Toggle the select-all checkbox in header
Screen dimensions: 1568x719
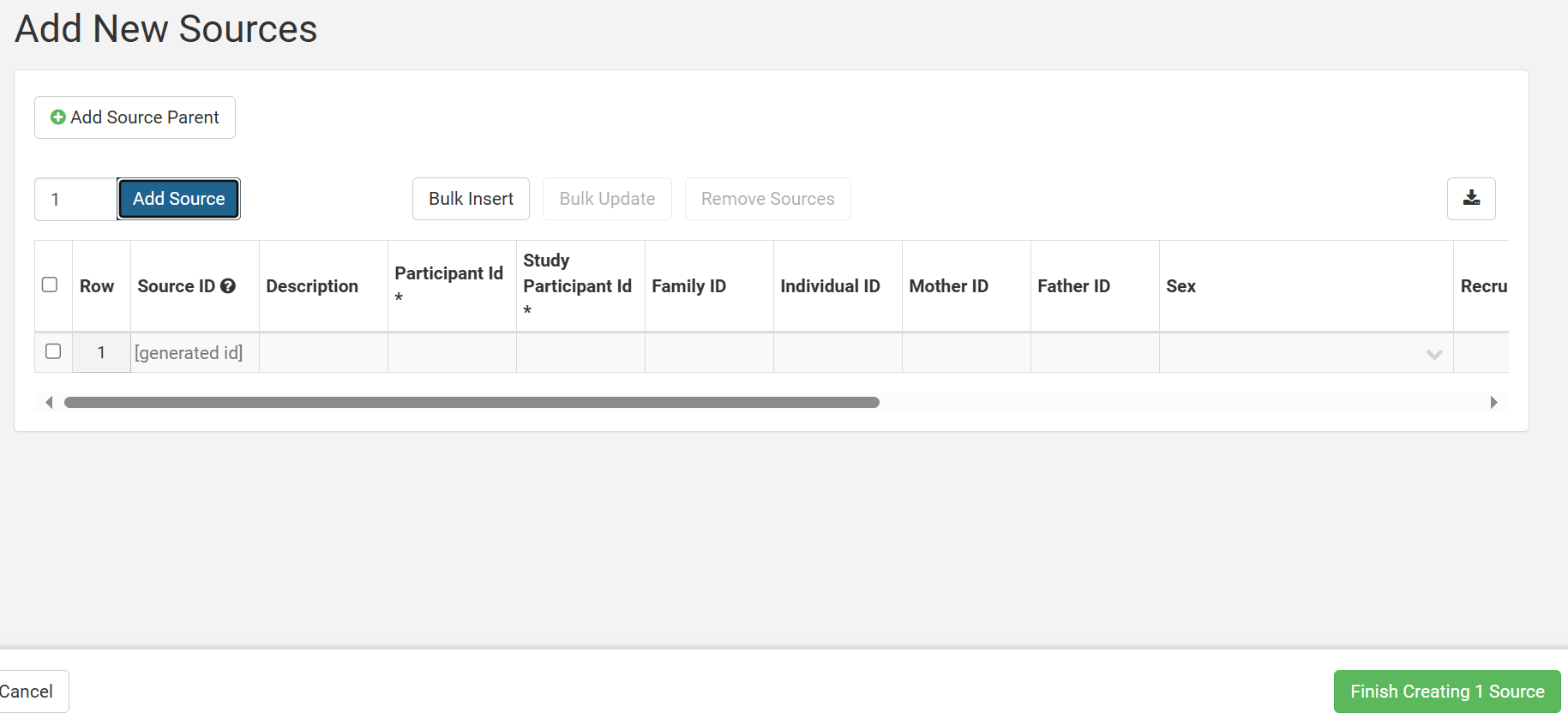pos(50,285)
